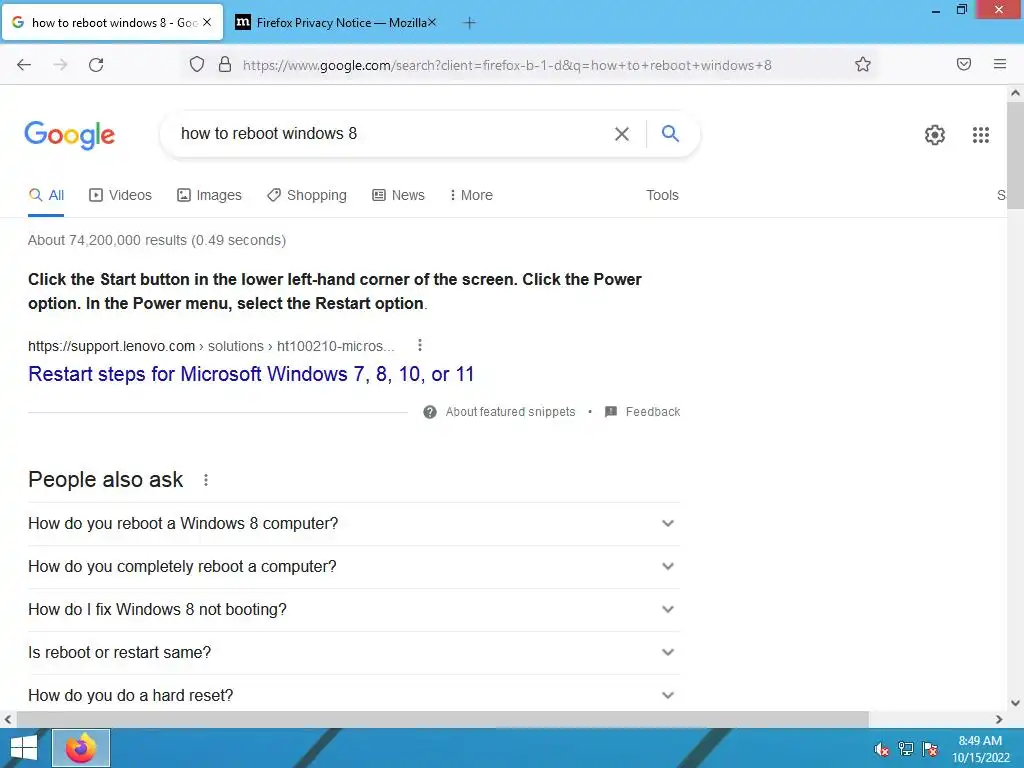Image resolution: width=1024 pixels, height=768 pixels.
Task: Open search Tools
Action: [x=662, y=195]
